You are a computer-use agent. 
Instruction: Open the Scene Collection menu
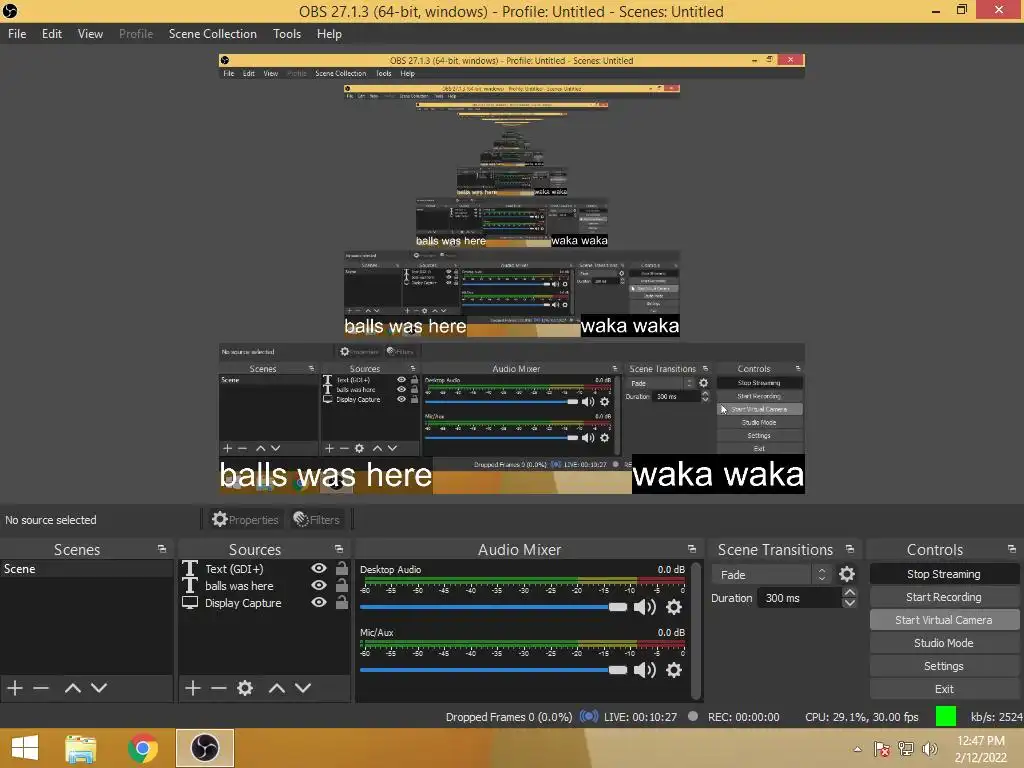tap(212, 34)
